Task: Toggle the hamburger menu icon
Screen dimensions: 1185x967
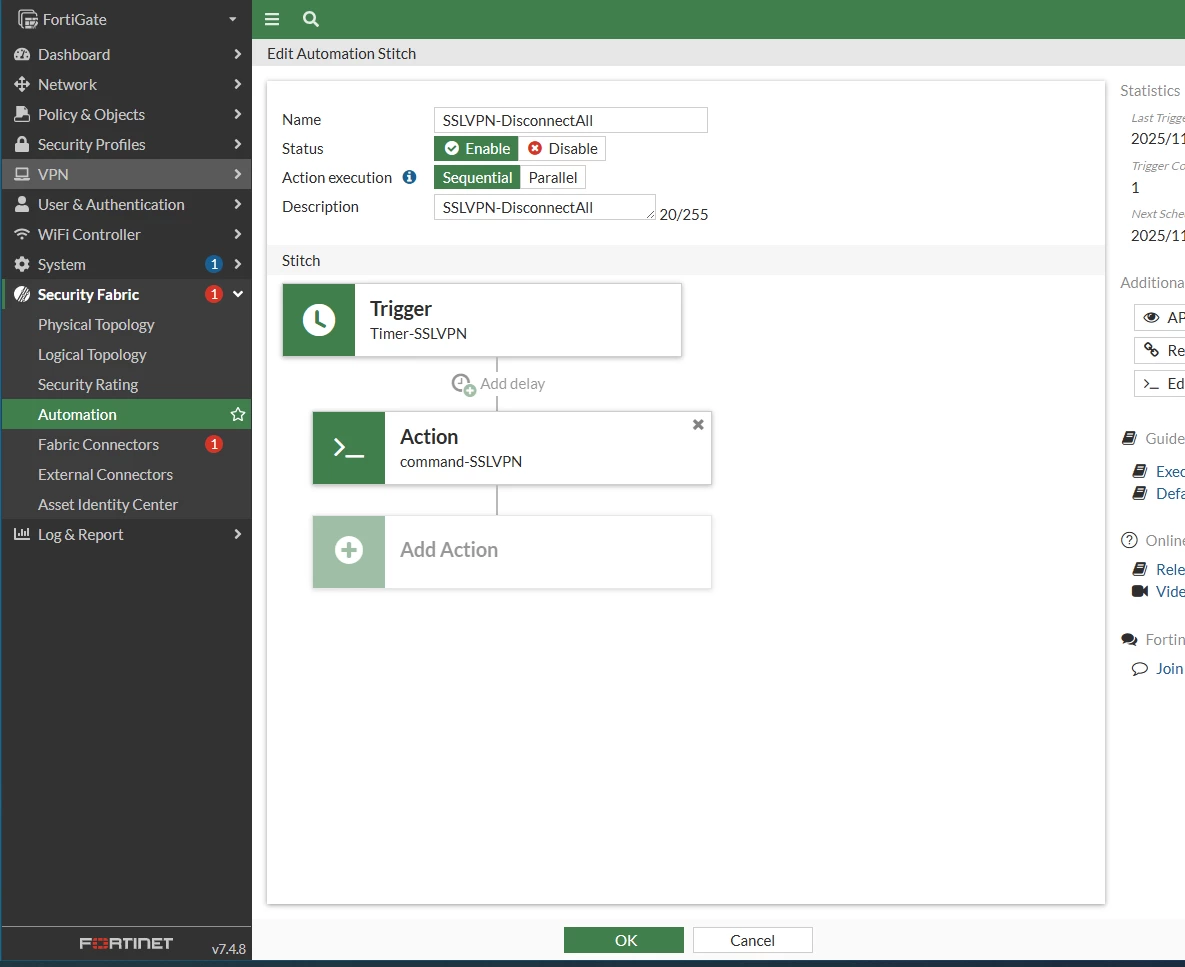Action: point(272,19)
